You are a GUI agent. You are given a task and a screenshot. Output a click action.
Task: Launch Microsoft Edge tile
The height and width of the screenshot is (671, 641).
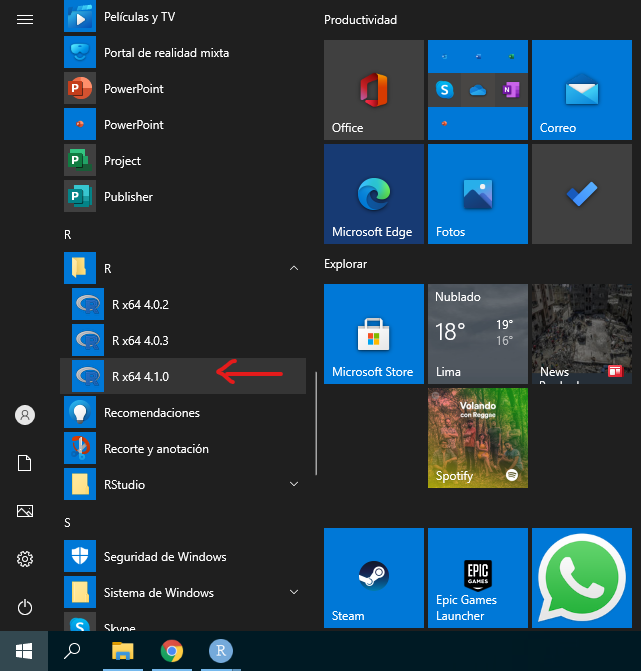pyautogui.click(x=374, y=194)
